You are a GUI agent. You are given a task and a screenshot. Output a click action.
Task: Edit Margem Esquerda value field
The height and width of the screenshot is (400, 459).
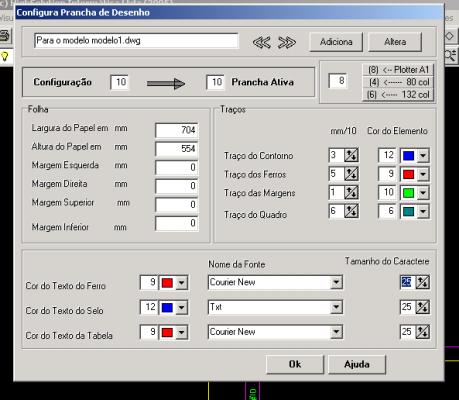point(177,167)
